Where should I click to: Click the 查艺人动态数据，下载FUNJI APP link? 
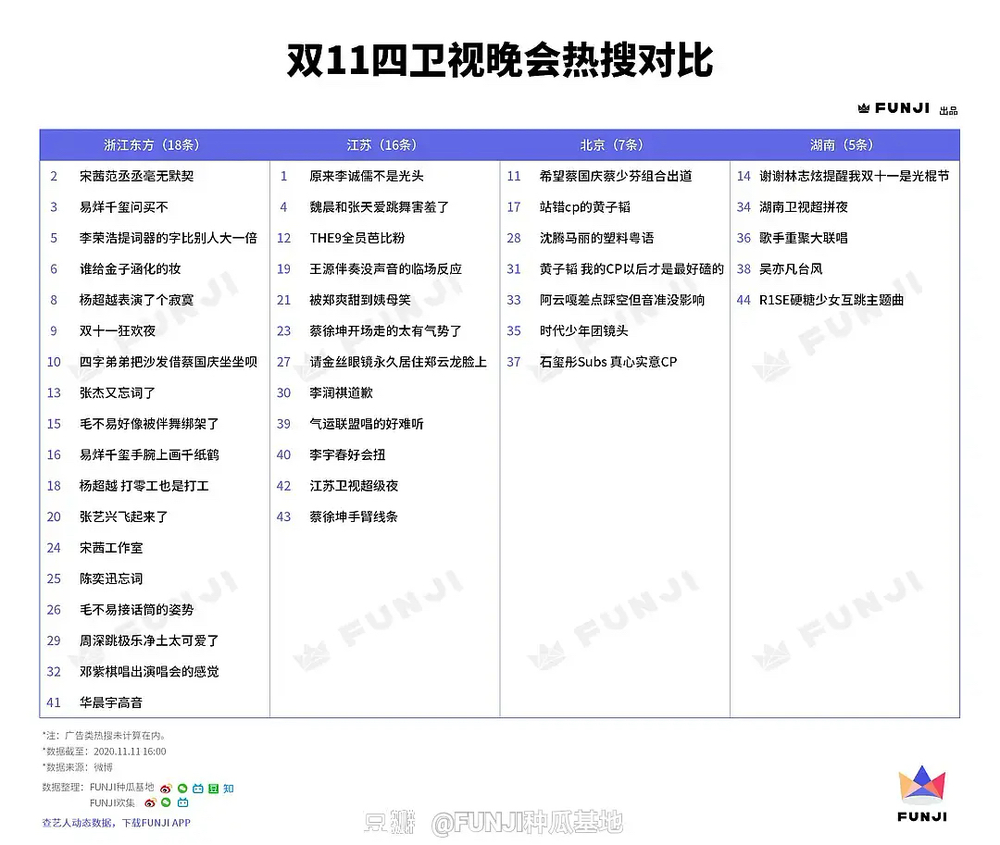click(x=116, y=823)
